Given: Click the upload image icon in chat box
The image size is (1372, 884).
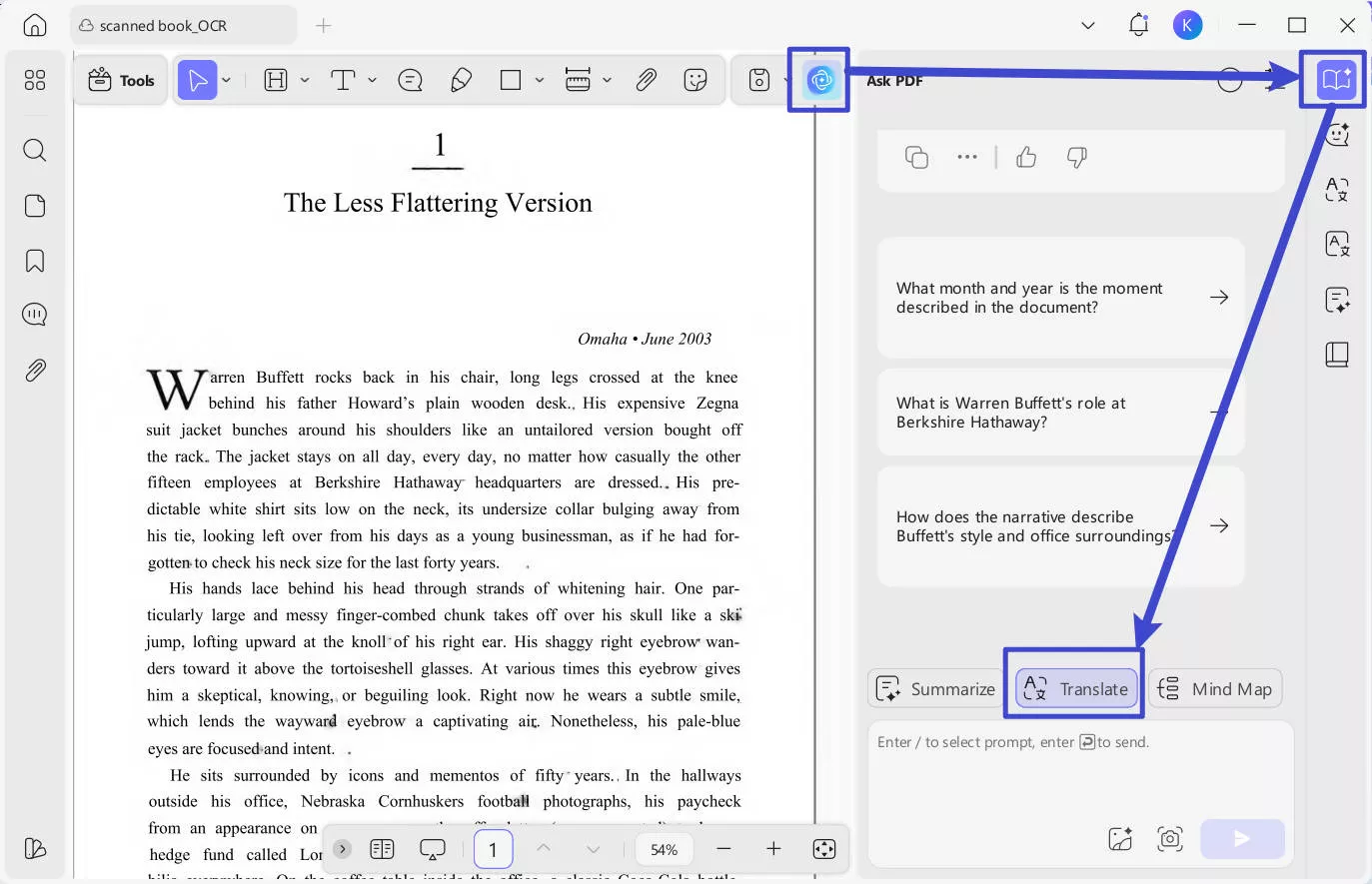Looking at the screenshot, I should coord(1120,838).
